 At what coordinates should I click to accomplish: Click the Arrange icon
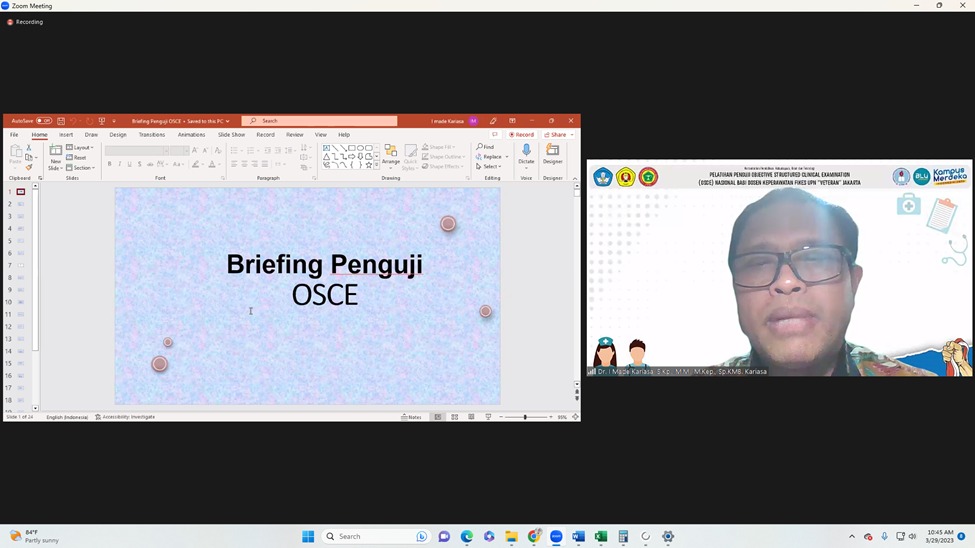(391, 152)
